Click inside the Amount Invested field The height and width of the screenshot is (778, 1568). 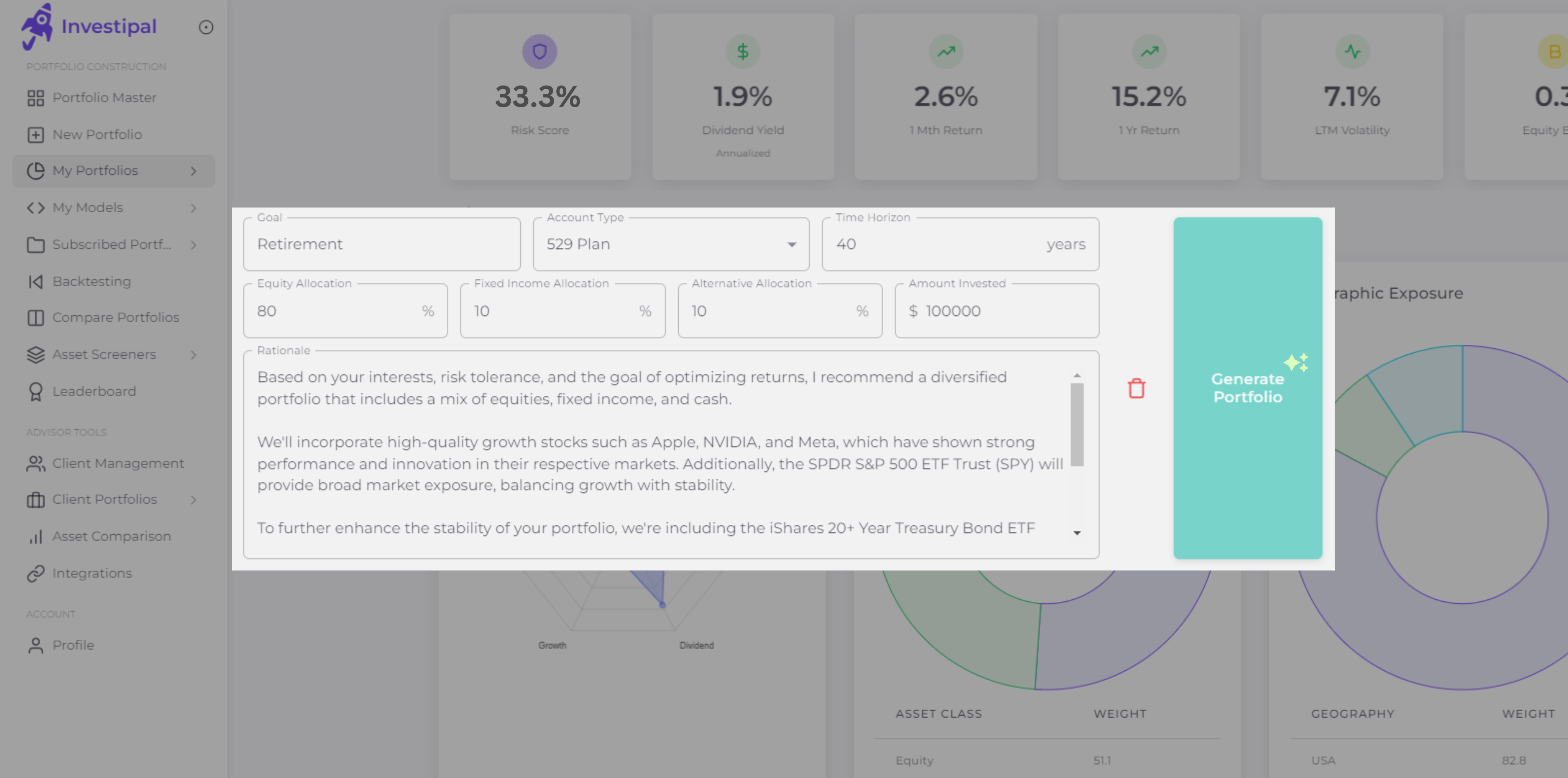996,310
